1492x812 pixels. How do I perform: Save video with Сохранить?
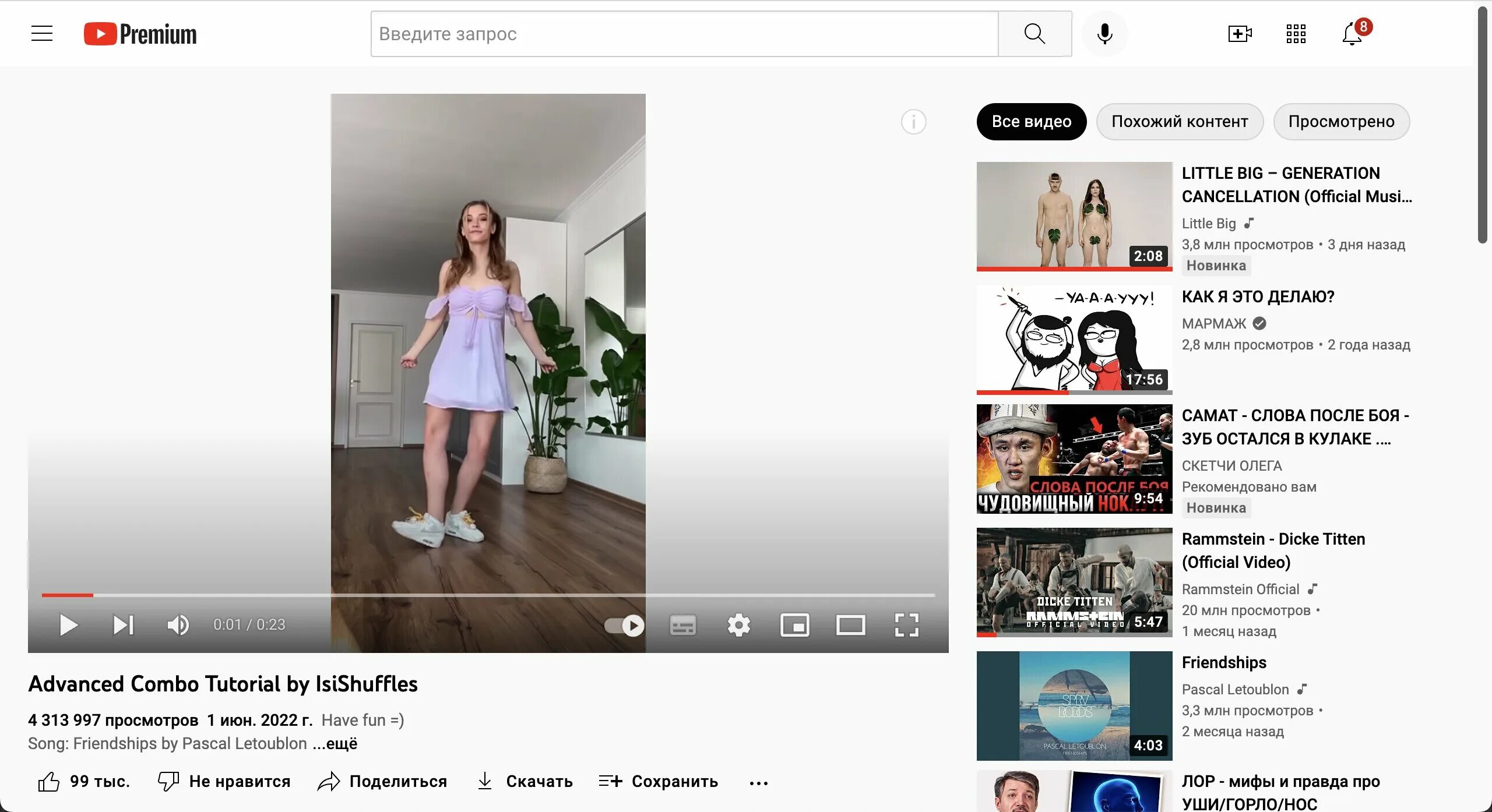click(659, 782)
